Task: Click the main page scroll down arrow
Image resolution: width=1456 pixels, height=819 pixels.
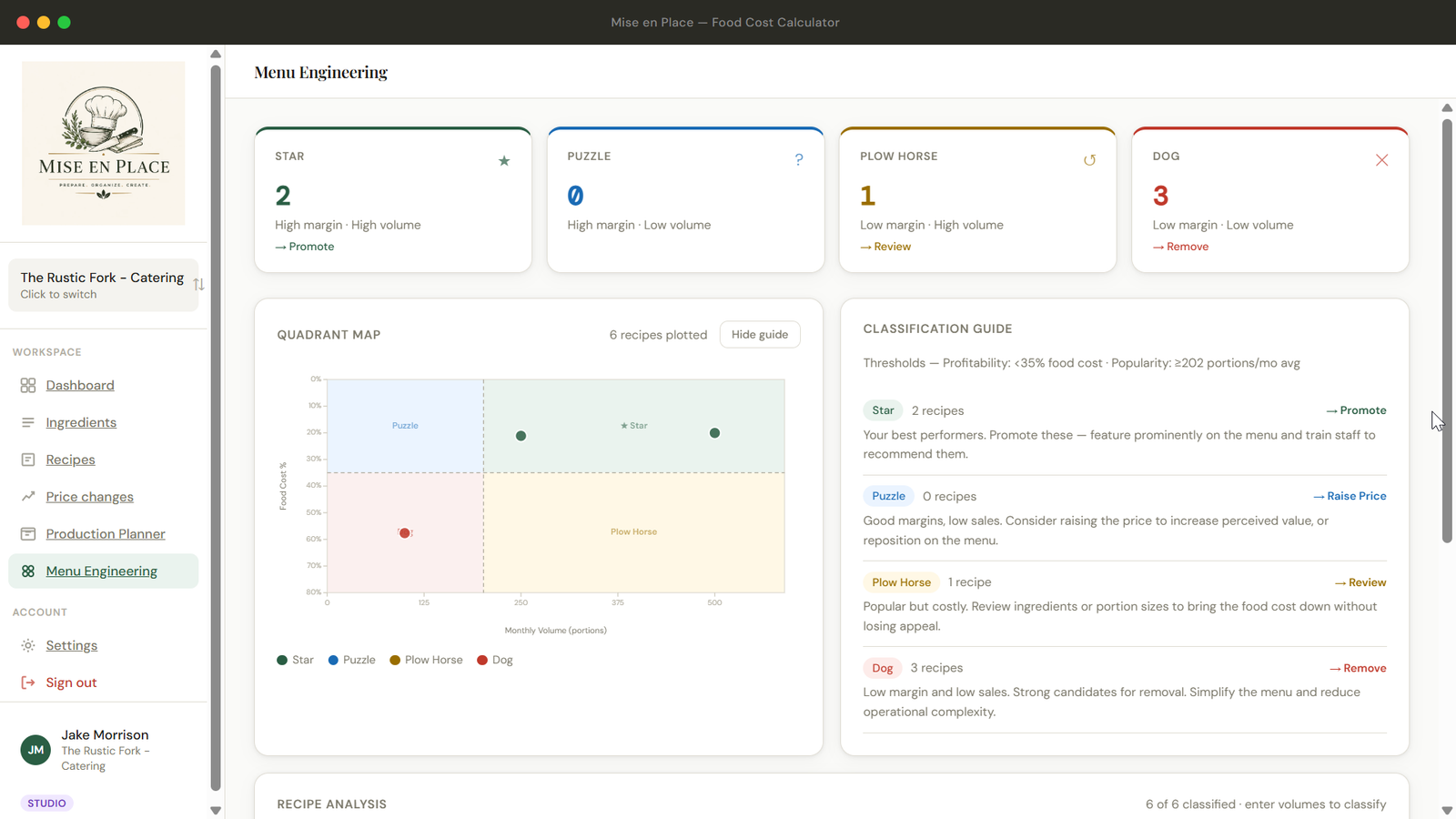Action: click(1447, 810)
